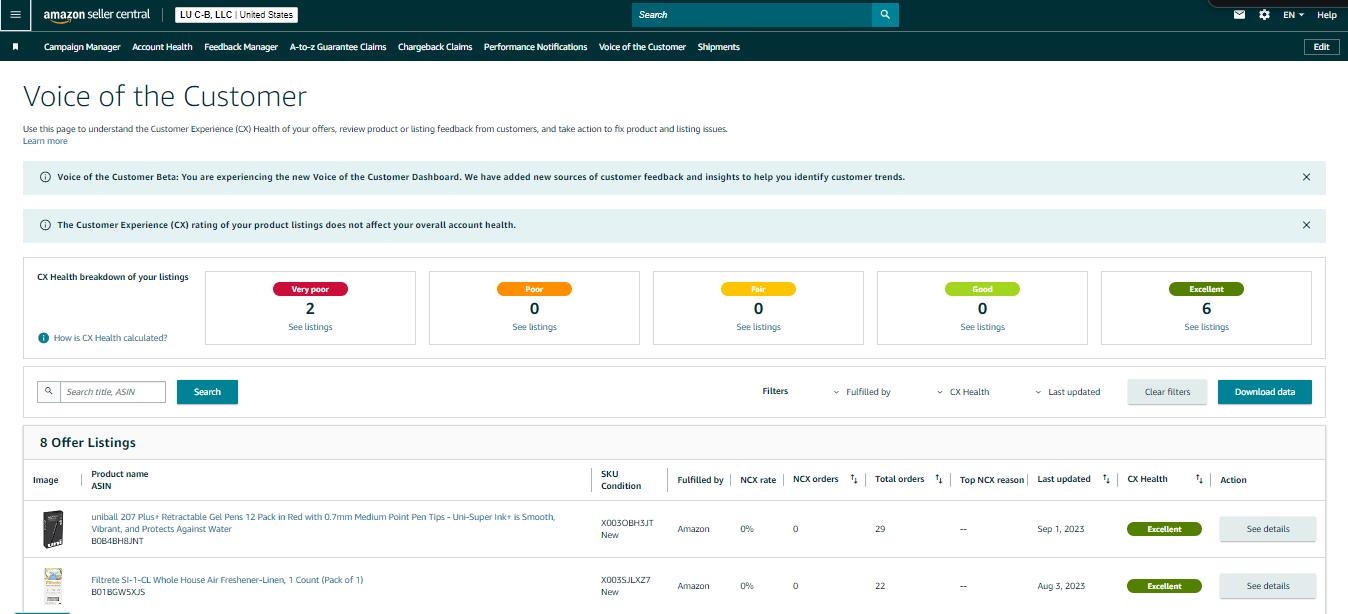This screenshot has height=614, width=1348.
Task: Open Campaign Manager in the nav bar
Action: [x=82, y=47]
